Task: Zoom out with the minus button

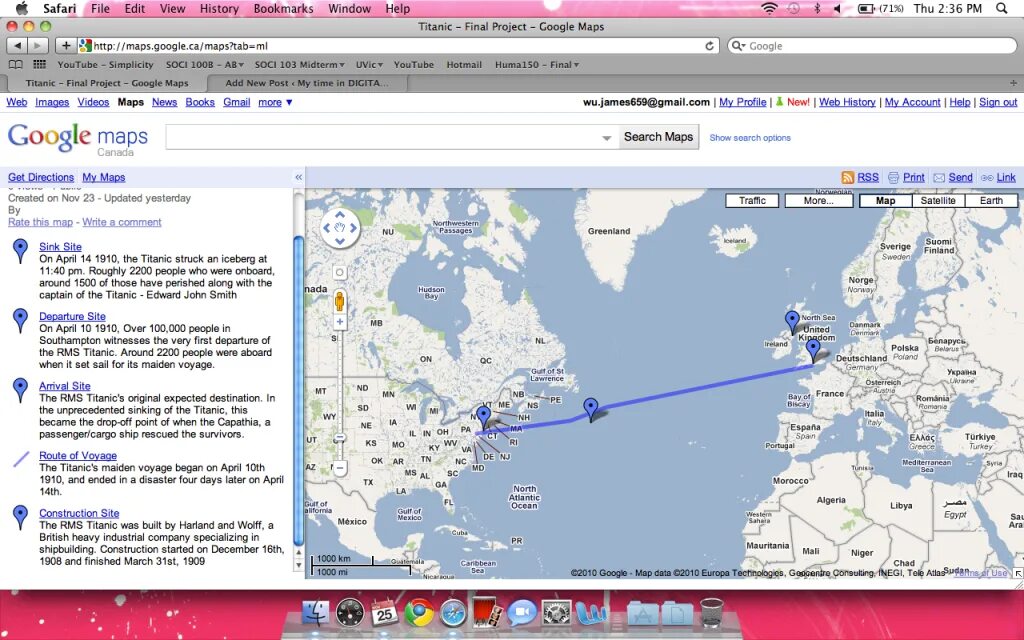Action: coord(340,468)
